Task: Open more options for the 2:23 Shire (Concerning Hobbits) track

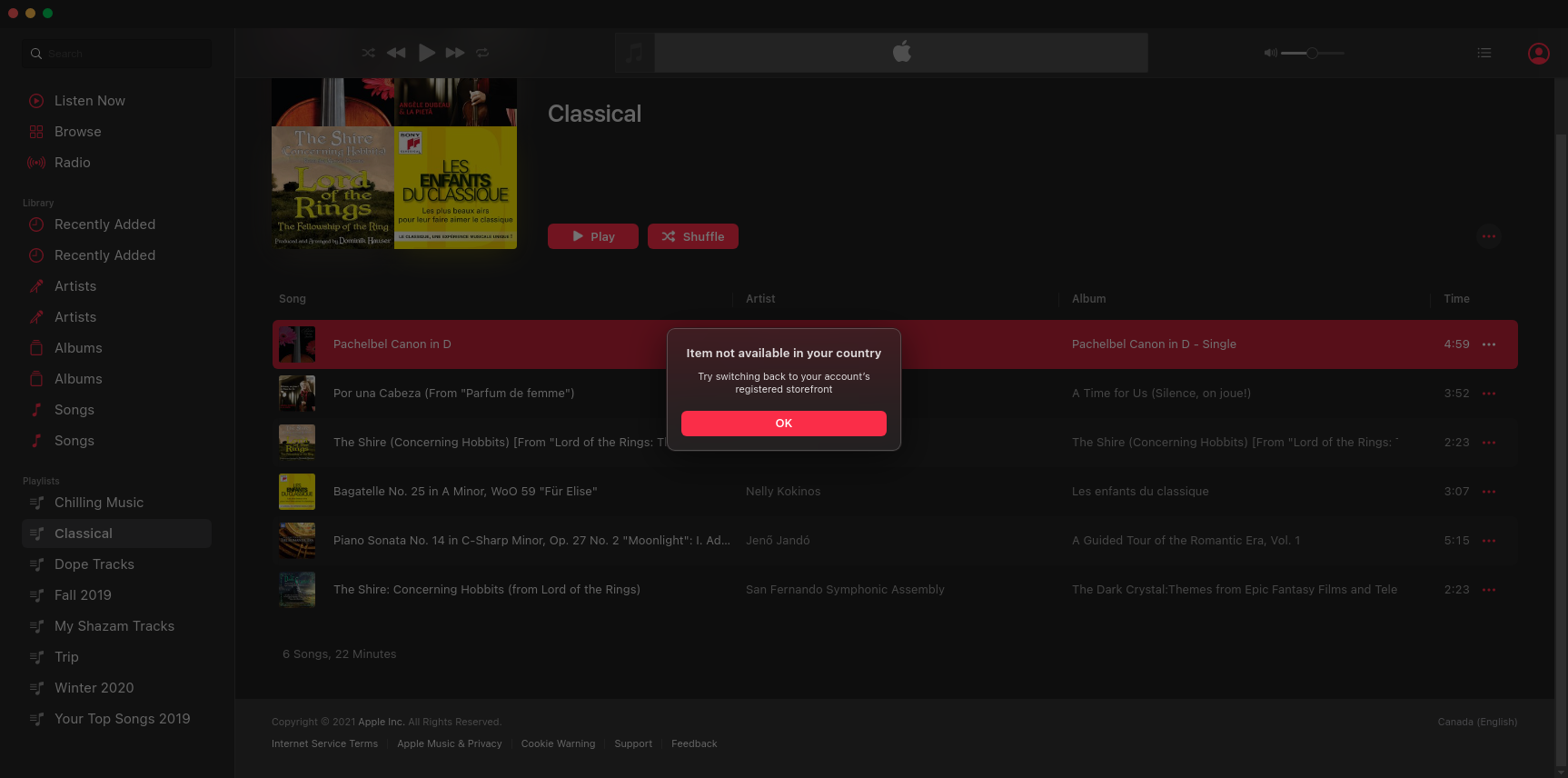Action: coord(1489,443)
